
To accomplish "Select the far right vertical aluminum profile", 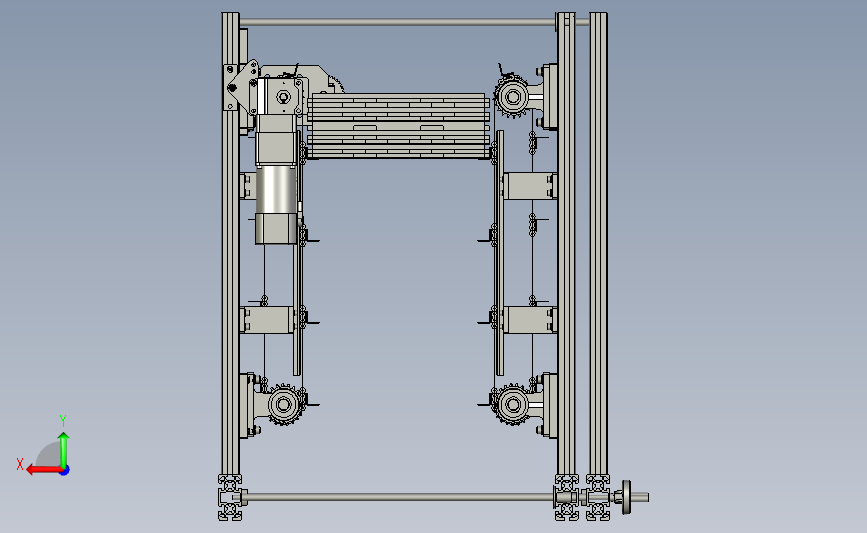I will click(x=598, y=243).
